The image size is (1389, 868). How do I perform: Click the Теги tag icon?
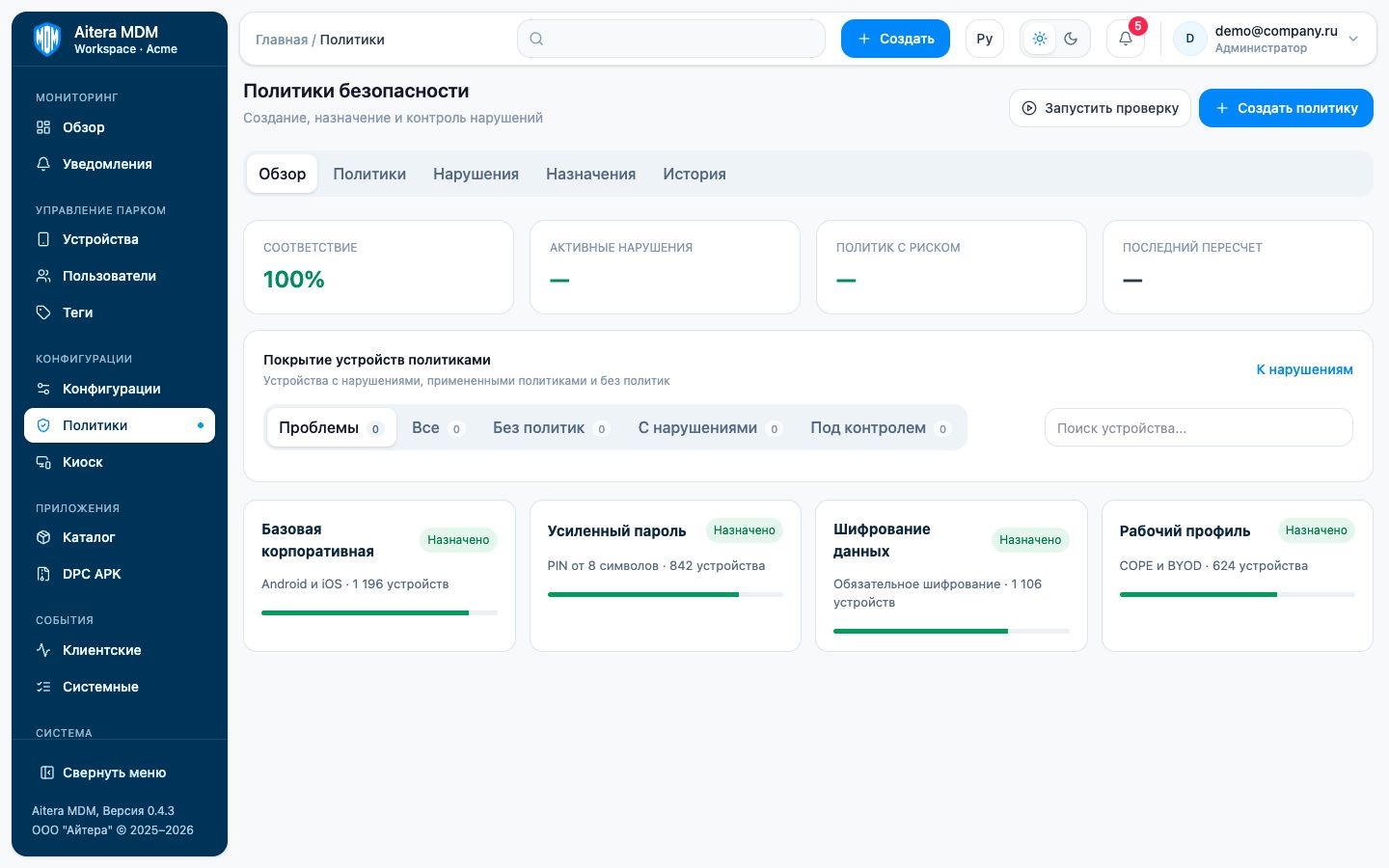coord(43,312)
